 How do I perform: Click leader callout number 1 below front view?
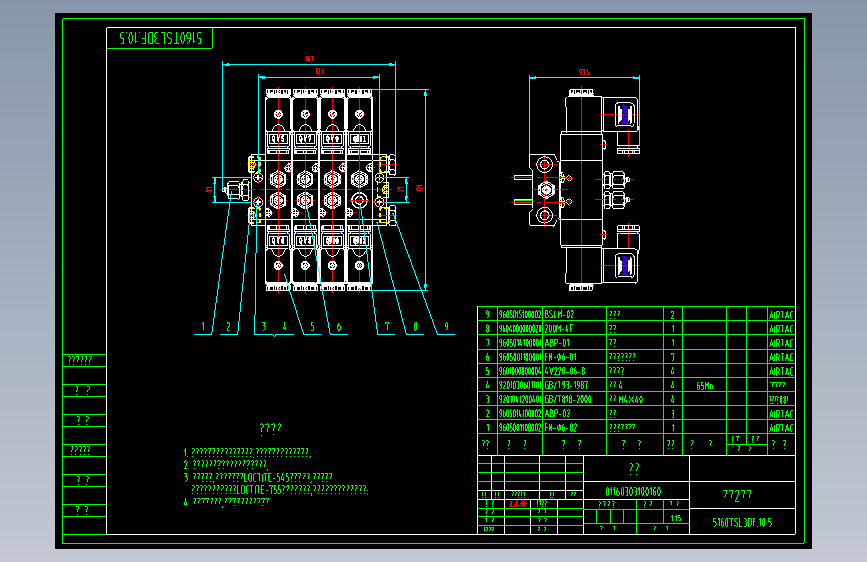click(203, 327)
